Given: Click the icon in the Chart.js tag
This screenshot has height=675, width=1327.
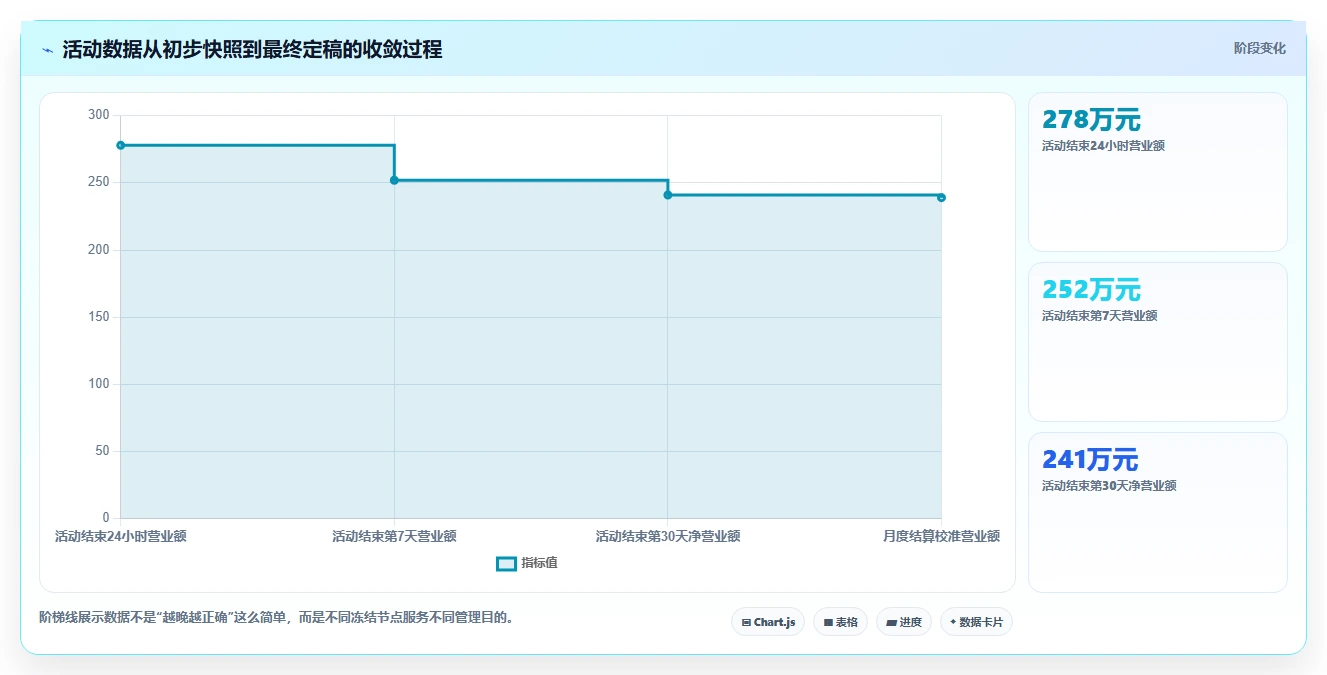Looking at the screenshot, I should coord(746,622).
